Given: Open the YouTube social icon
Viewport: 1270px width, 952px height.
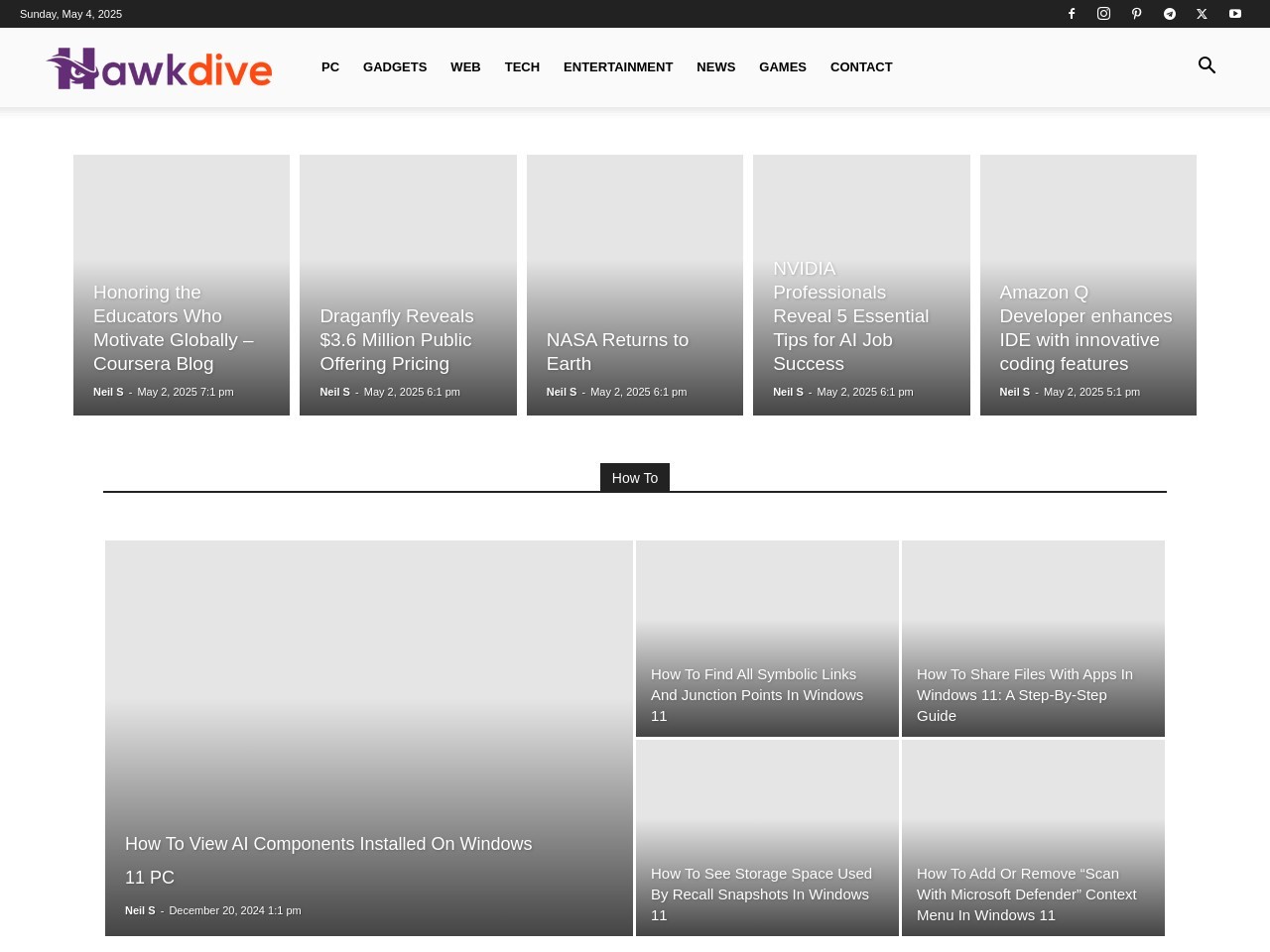Looking at the screenshot, I should point(1235,14).
